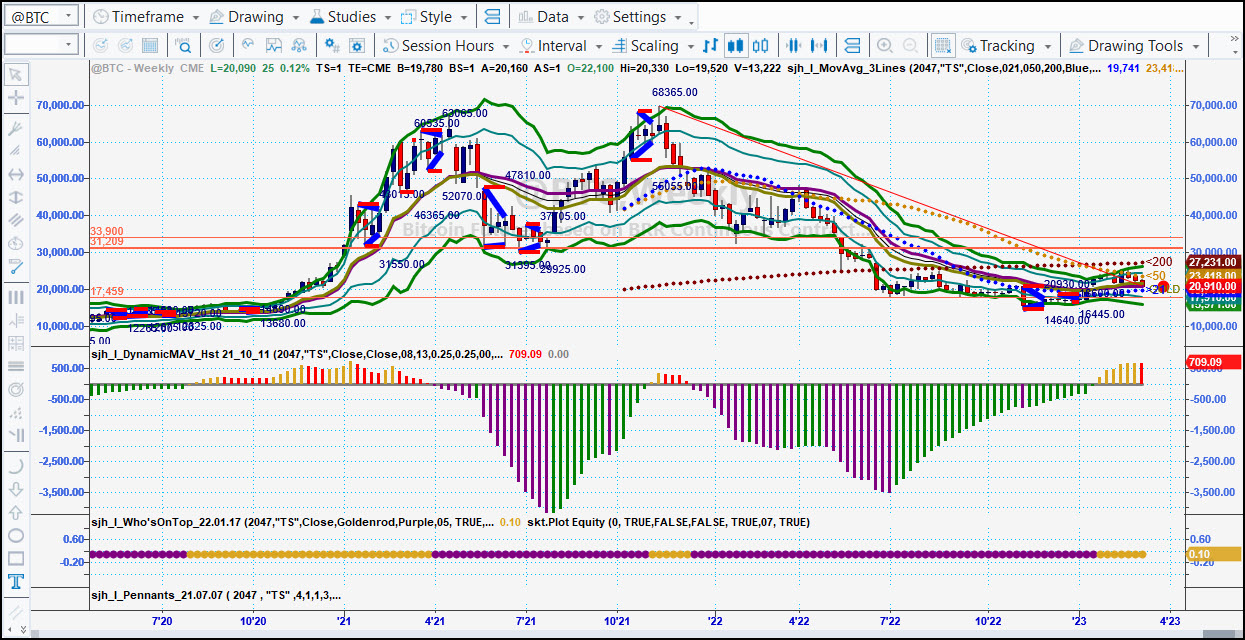1245x640 pixels.
Task: Switch to OHLC bar chart type
Action: coord(711,45)
